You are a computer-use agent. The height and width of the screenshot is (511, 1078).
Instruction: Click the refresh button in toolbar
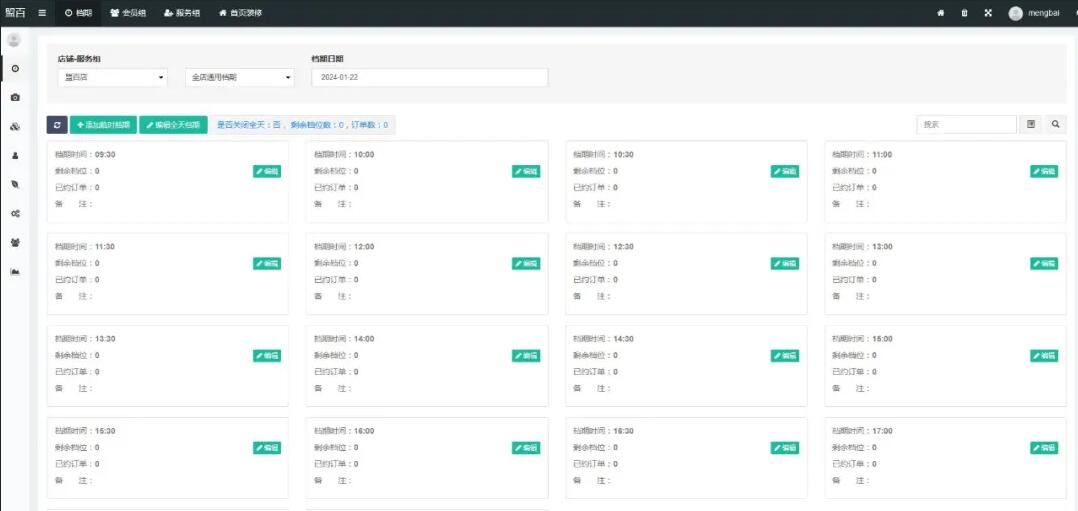(x=57, y=125)
